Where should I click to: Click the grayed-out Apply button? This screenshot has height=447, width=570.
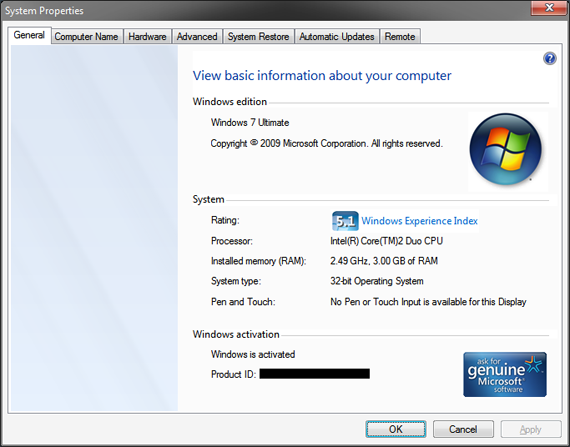[x=531, y=429]
